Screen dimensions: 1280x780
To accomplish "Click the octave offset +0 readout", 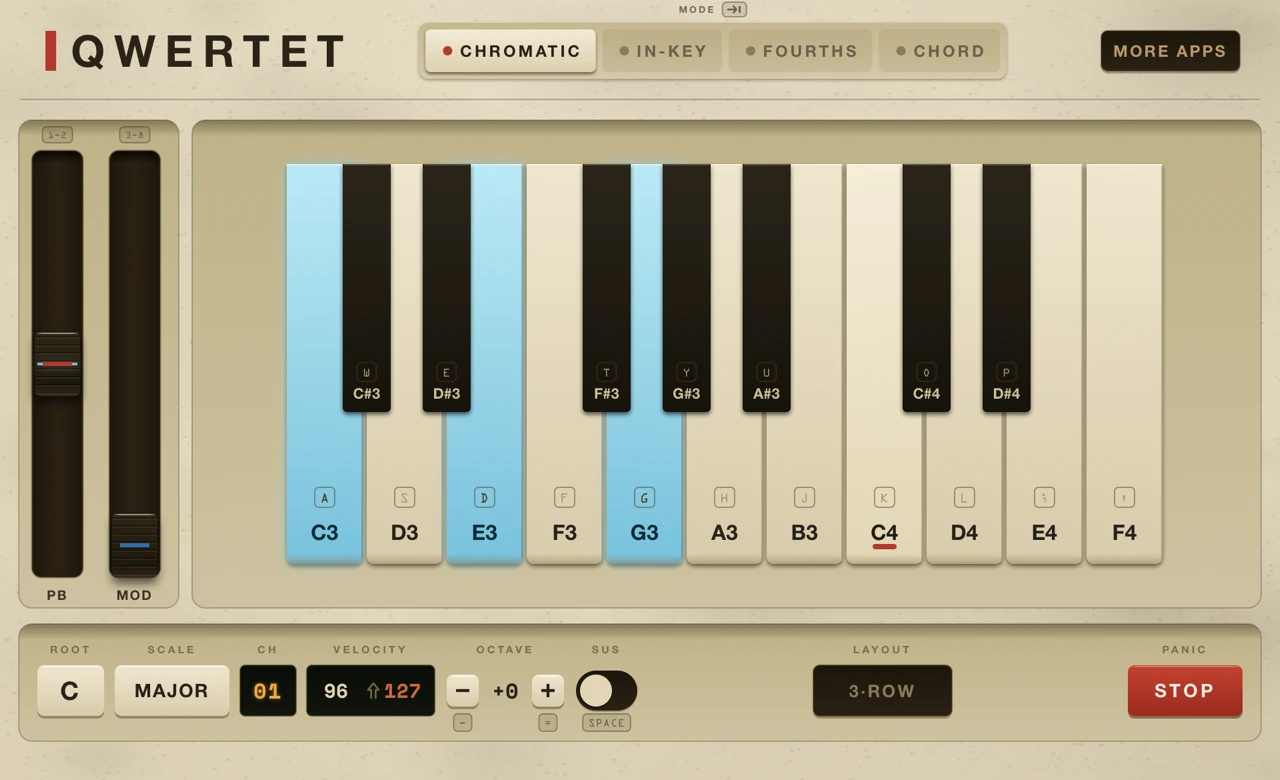I will pyautogui.click(x=505, y=691).
